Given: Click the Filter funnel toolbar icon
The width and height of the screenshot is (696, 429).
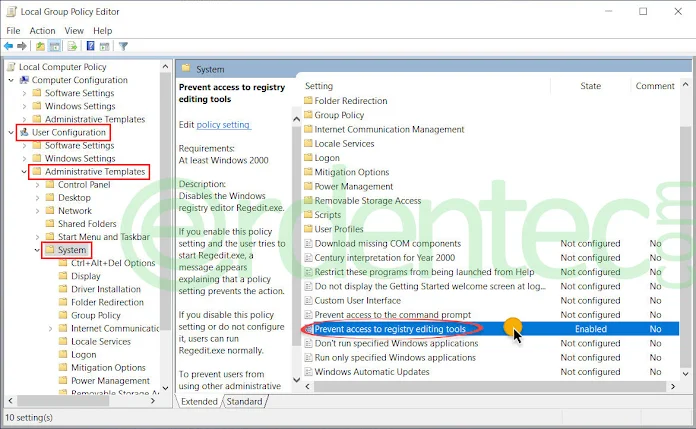Looking at the screenshot, I should tap(123, 46).
